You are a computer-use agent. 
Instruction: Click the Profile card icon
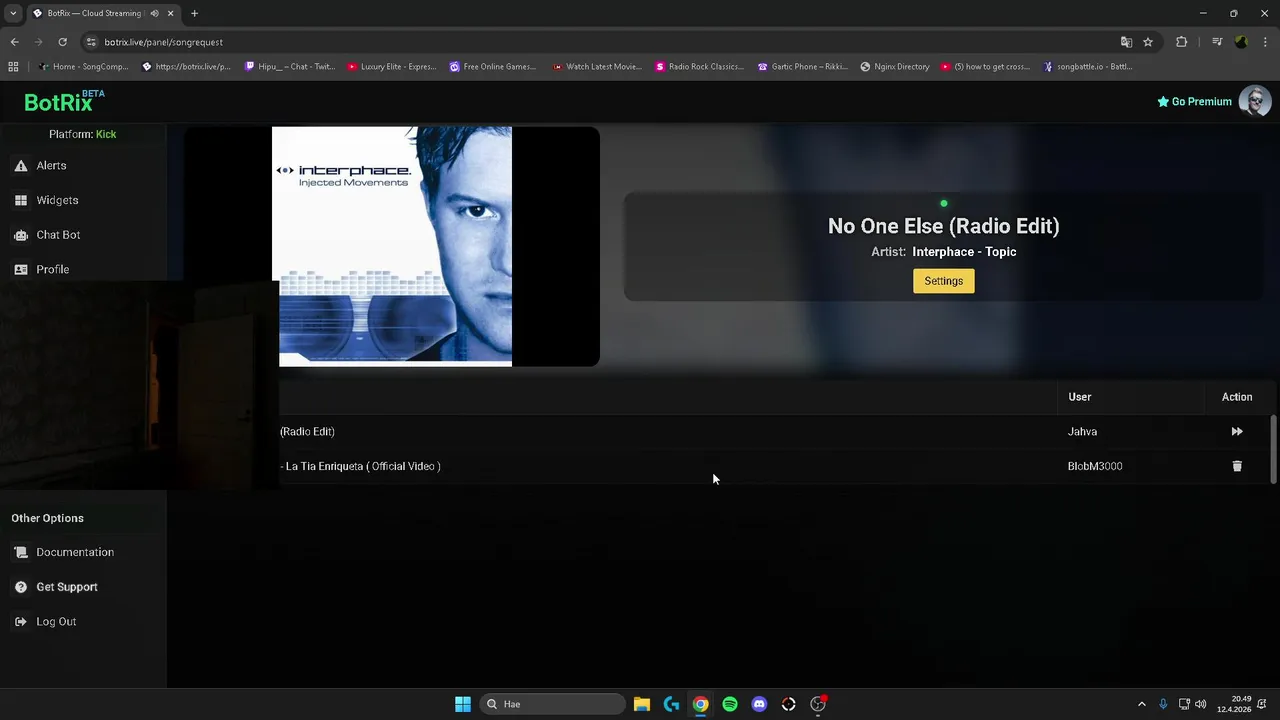[21, 269]
